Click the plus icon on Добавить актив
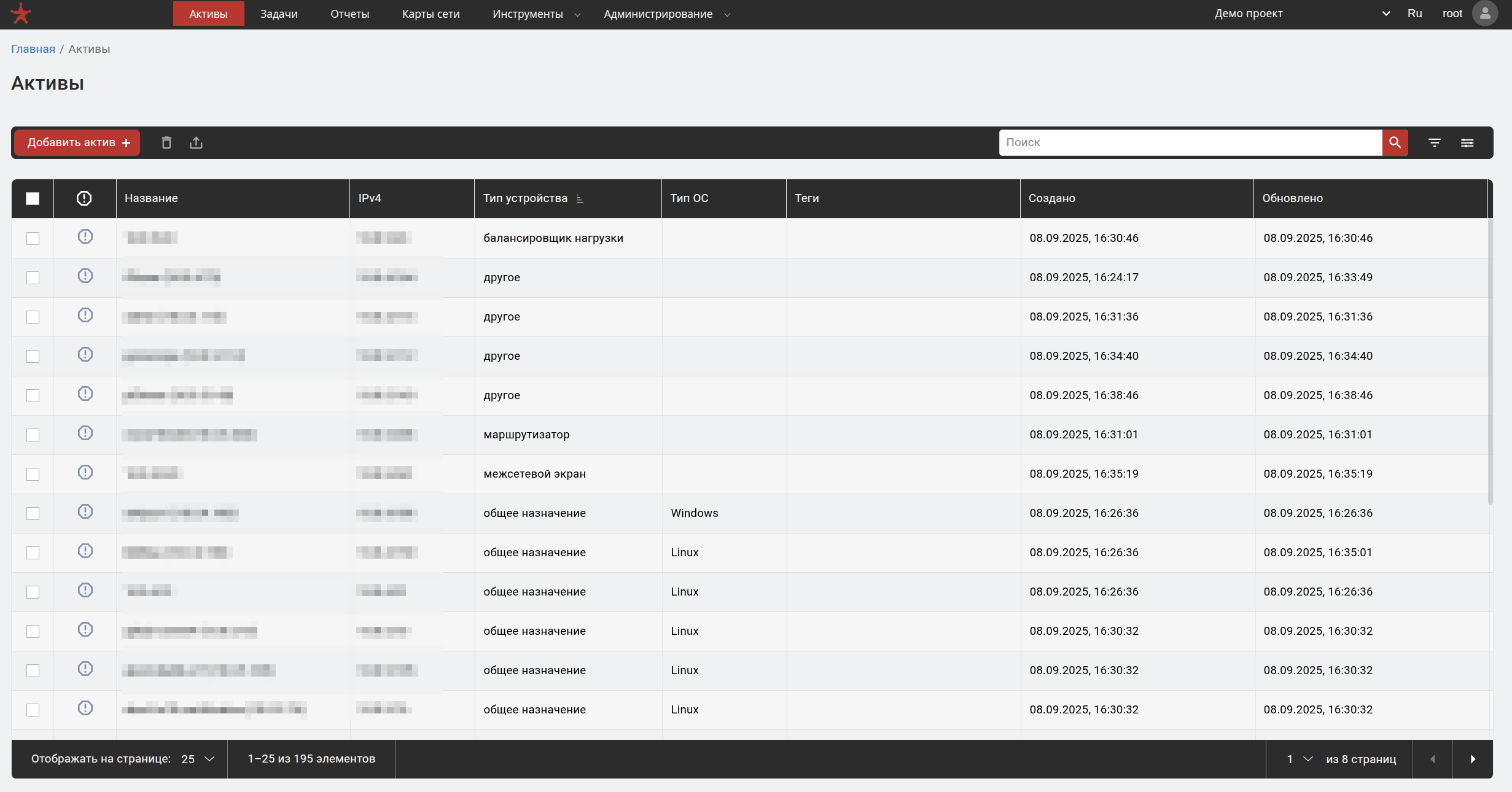The image size is (1512, 792). [127, 142]
